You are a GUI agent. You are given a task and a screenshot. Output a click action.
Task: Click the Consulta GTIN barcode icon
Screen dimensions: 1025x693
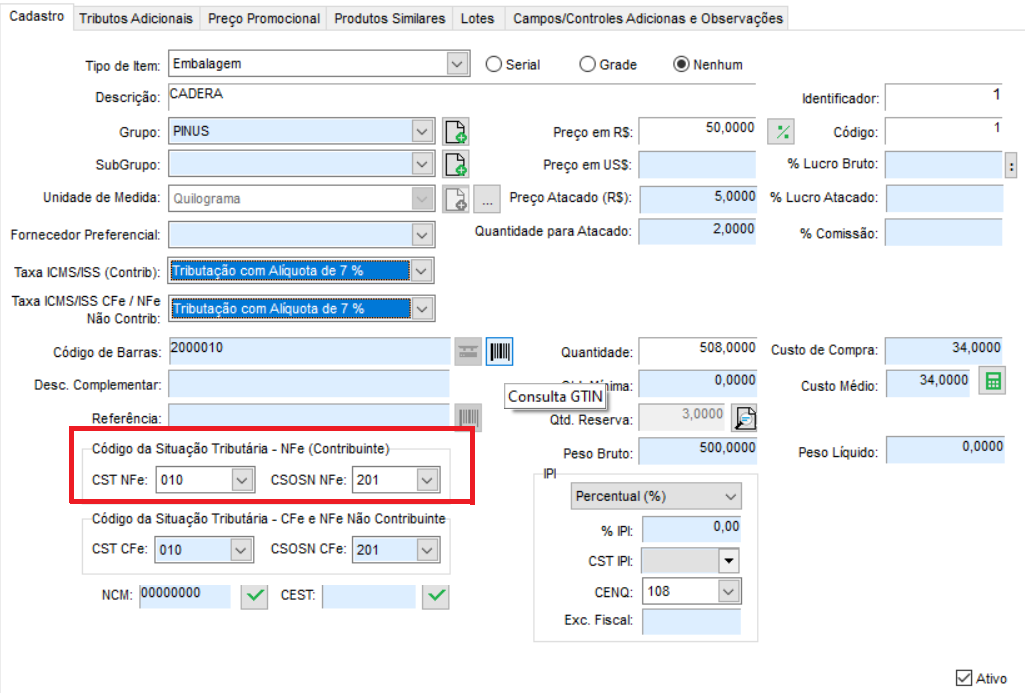[499, 352]
